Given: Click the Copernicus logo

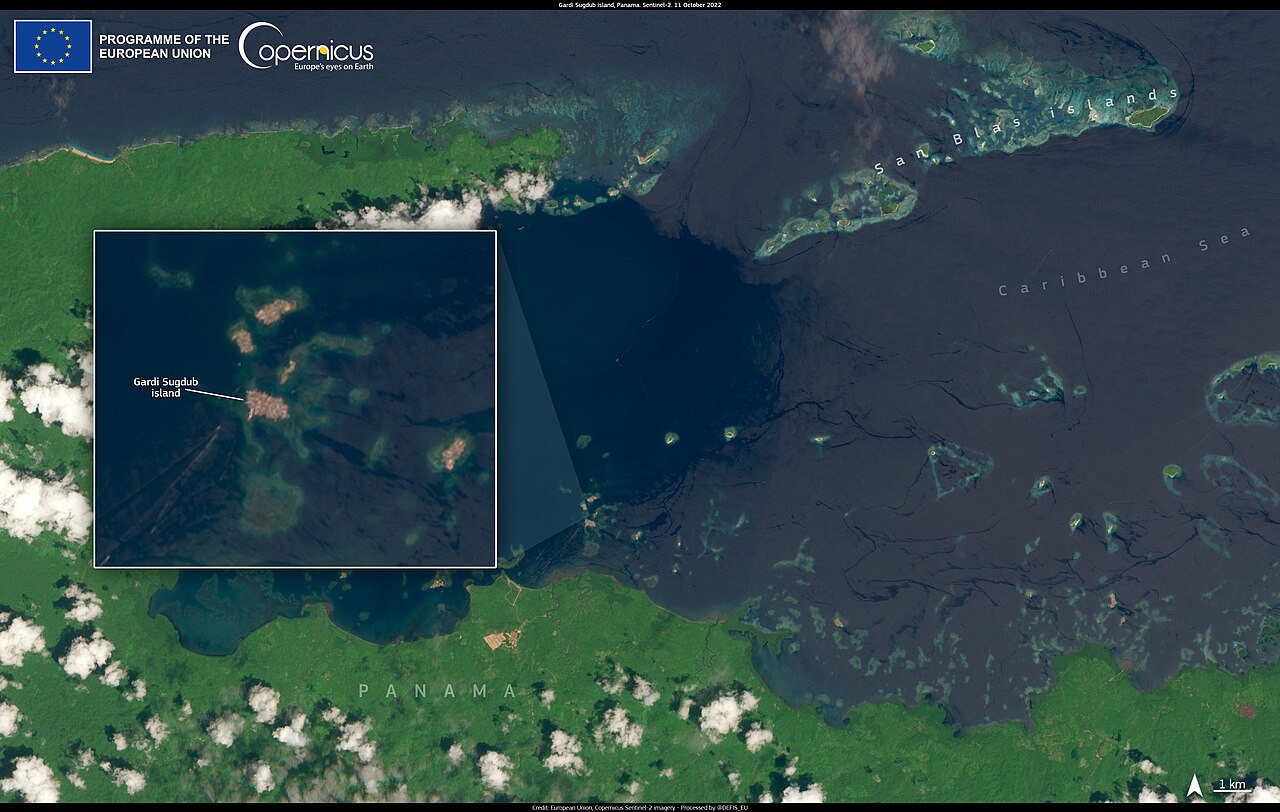Looking at the screenshot, I should (306, 46).
